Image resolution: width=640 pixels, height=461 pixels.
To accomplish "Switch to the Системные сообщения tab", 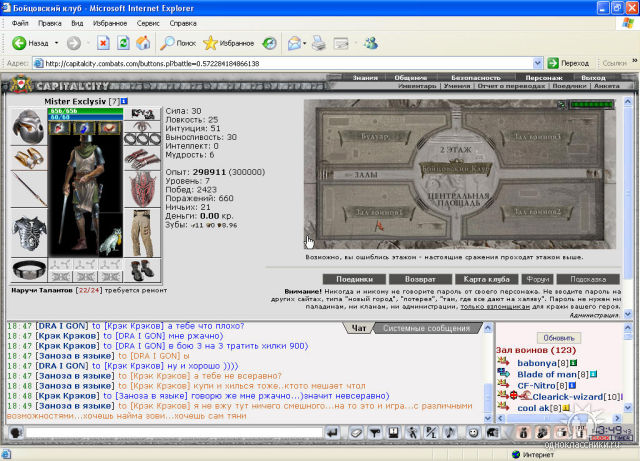I will tap(427, 328).
